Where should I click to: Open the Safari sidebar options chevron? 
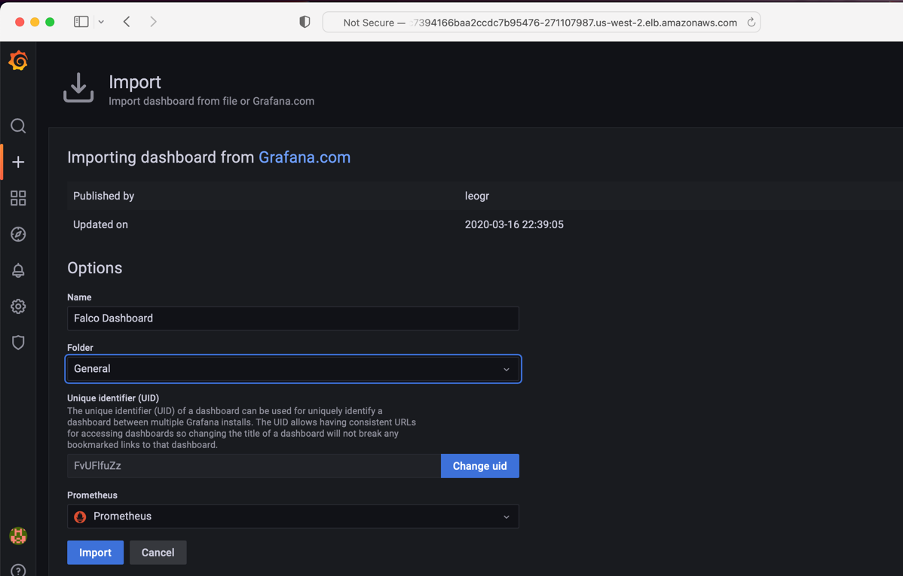coord(101,22)
